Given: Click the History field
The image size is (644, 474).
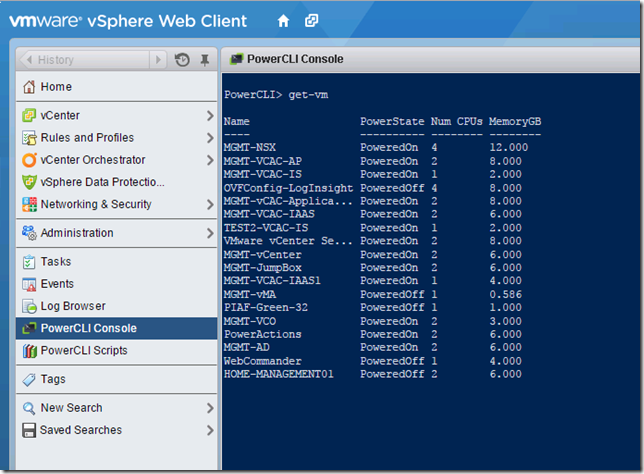Looking at the screenshot, I should pos(93,60).
